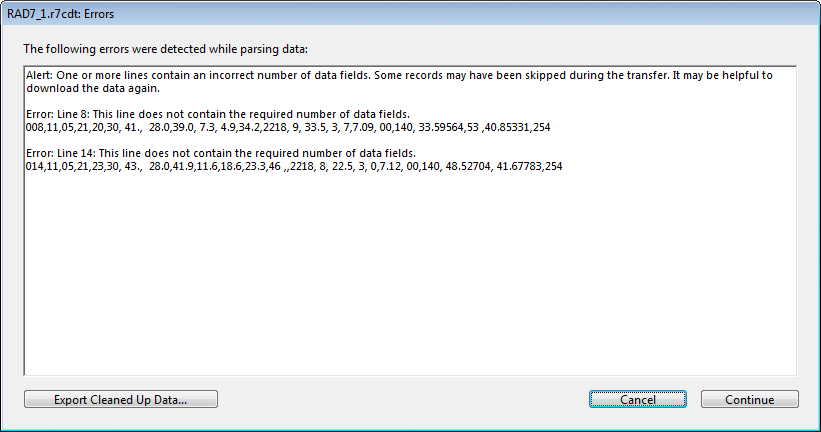Click the value 41.67783 in line 14 record
Screen dimensions: 821x432
tap(519, 167)
